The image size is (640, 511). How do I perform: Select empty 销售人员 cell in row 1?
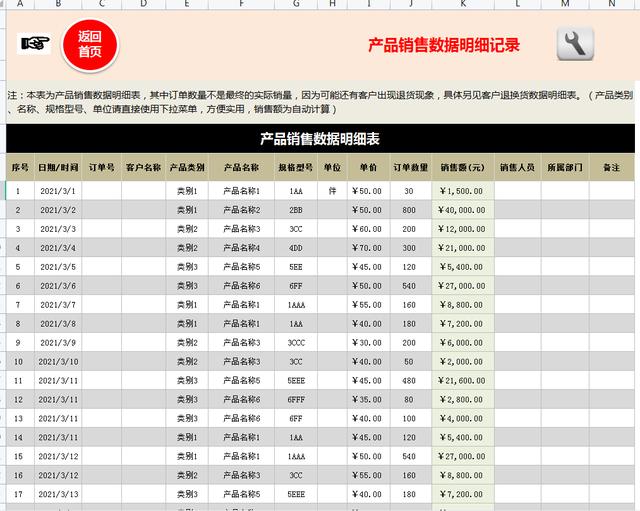pos(518,191)
